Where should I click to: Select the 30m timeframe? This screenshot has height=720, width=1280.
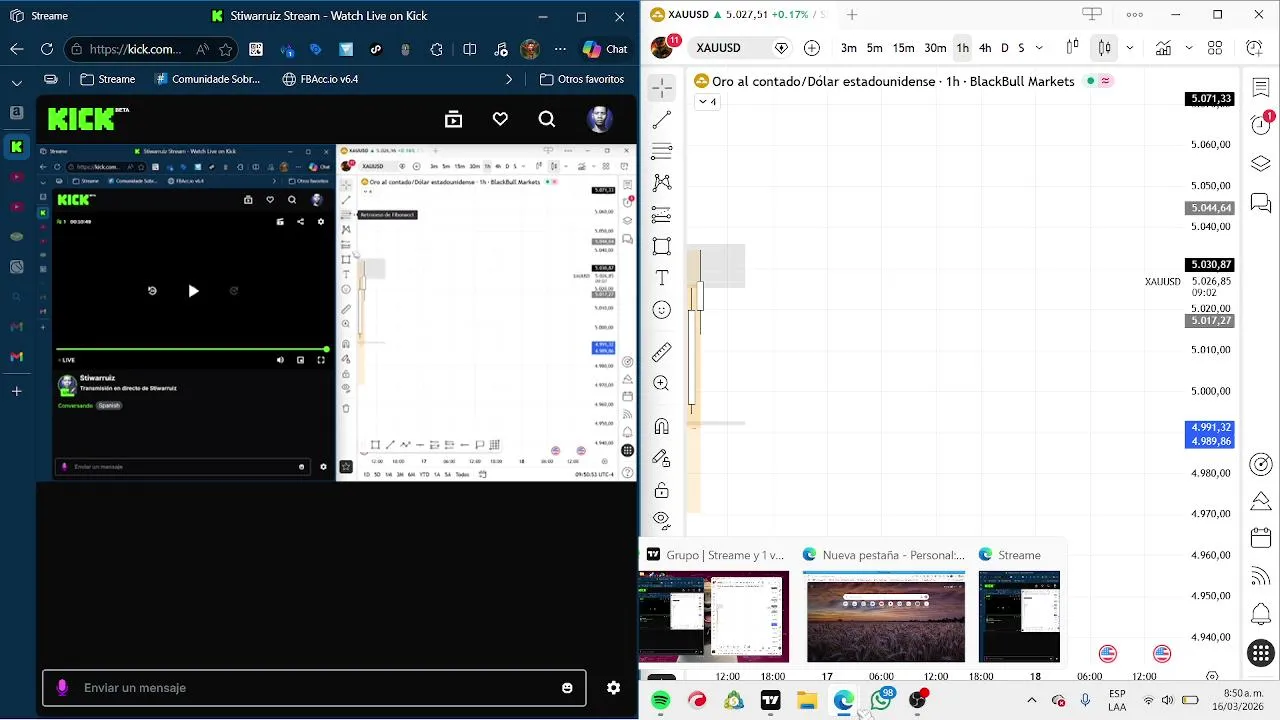pos(935,48)
